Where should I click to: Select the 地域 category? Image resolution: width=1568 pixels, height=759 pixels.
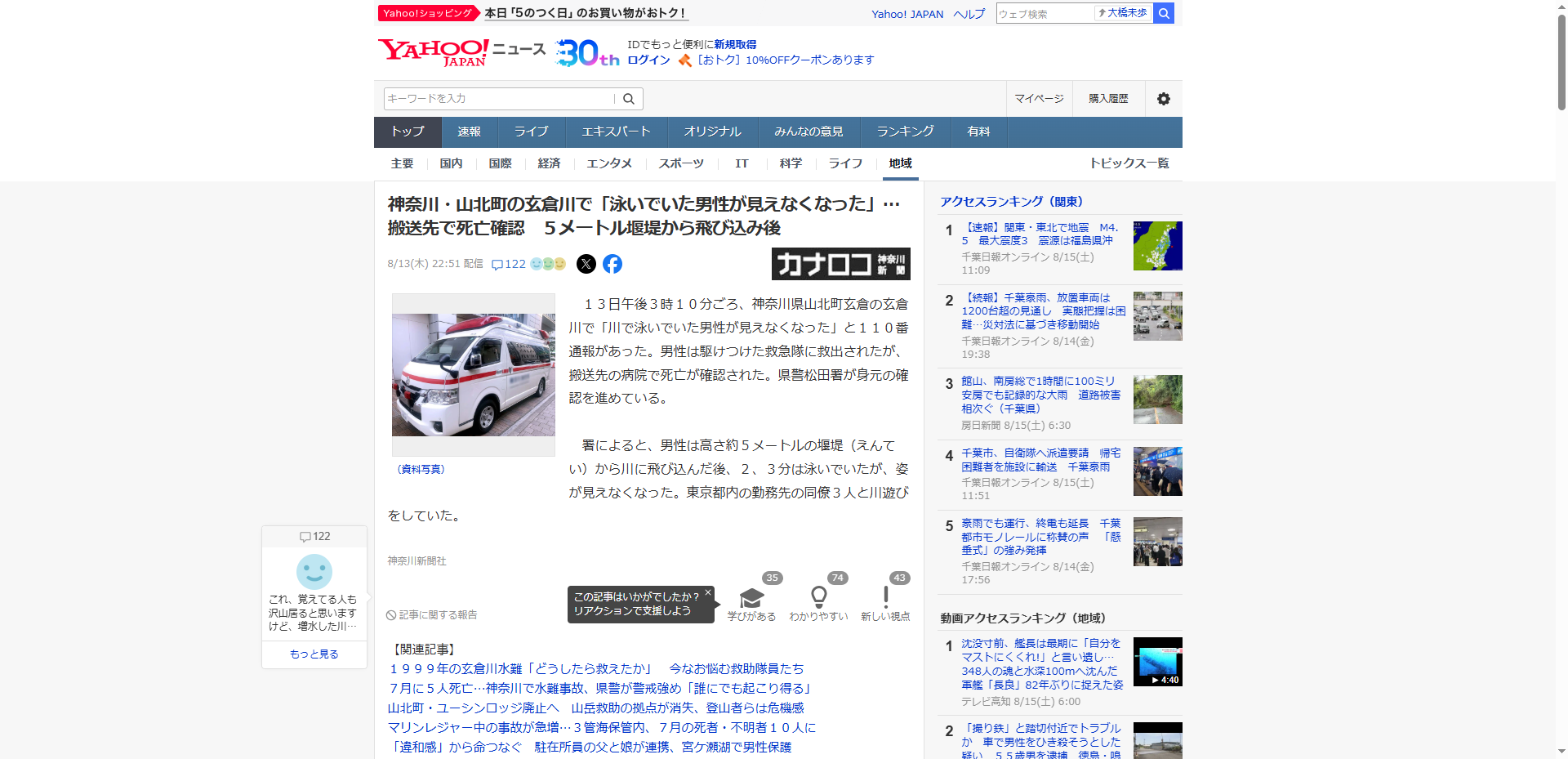pos(900,163)
